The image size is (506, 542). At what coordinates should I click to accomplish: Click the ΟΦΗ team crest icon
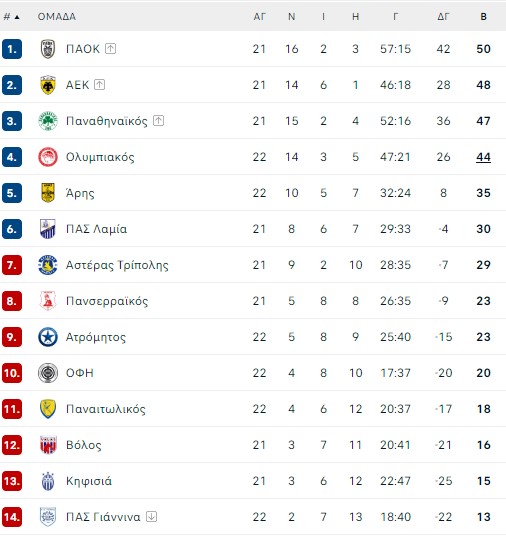click(48, 373)
